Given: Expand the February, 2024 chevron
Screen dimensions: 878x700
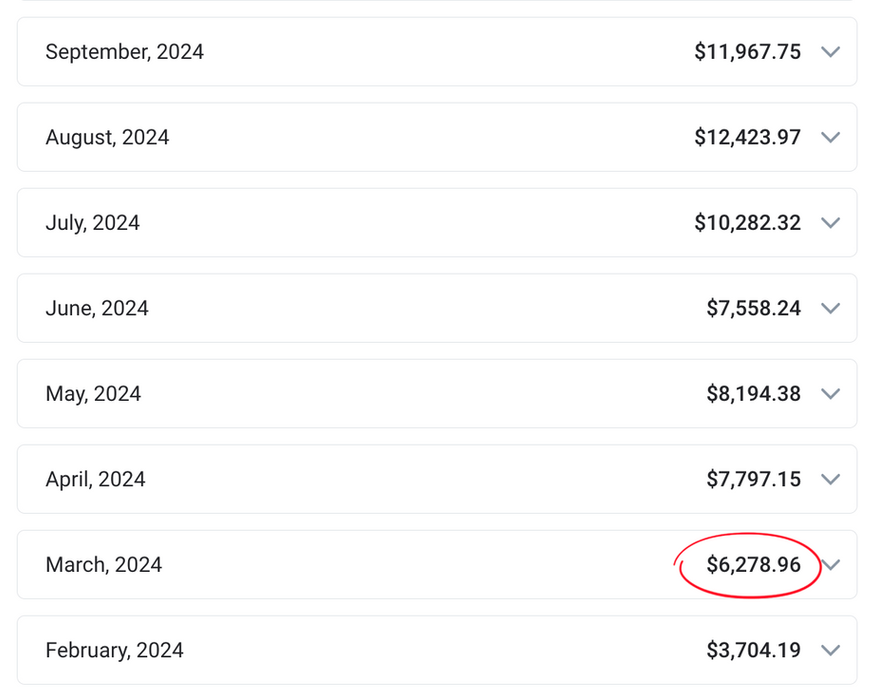Looking at the screenshot, I should click(x=830, y=651).
